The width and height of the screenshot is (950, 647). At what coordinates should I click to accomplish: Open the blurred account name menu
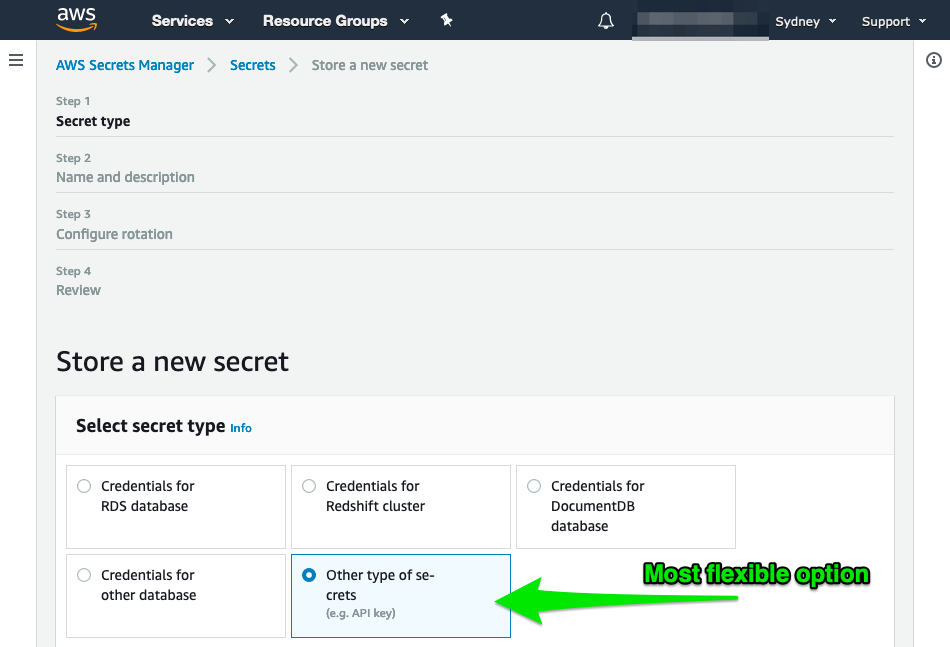click(x=700, y=21)
